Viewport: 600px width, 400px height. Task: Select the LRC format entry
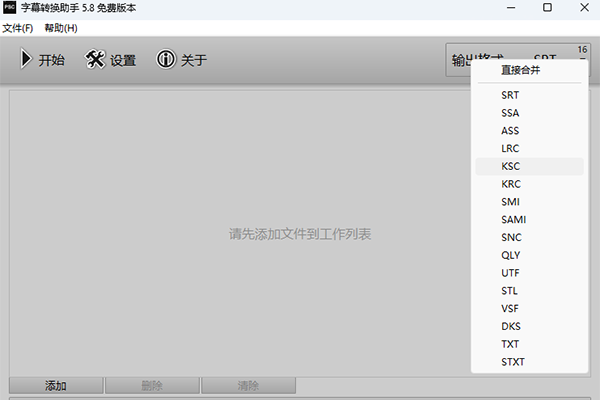(511, 149)
